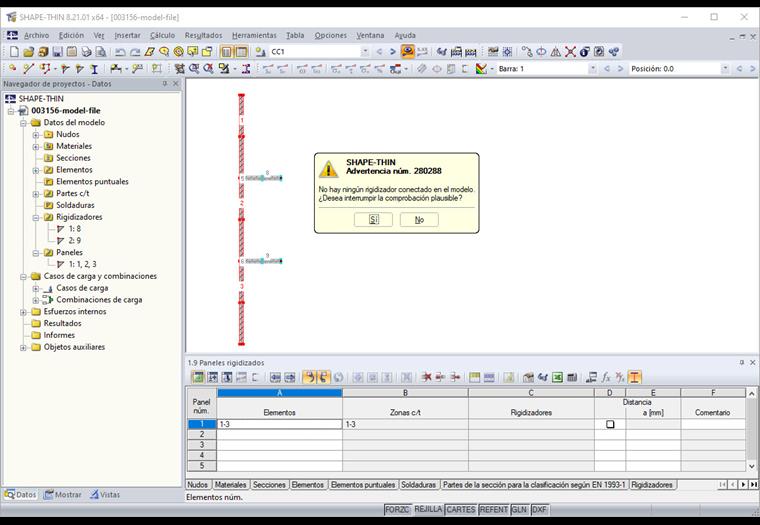760x525 pixels.
Task: Redo the action in the main toolbar
Action: tap(135, 51)
